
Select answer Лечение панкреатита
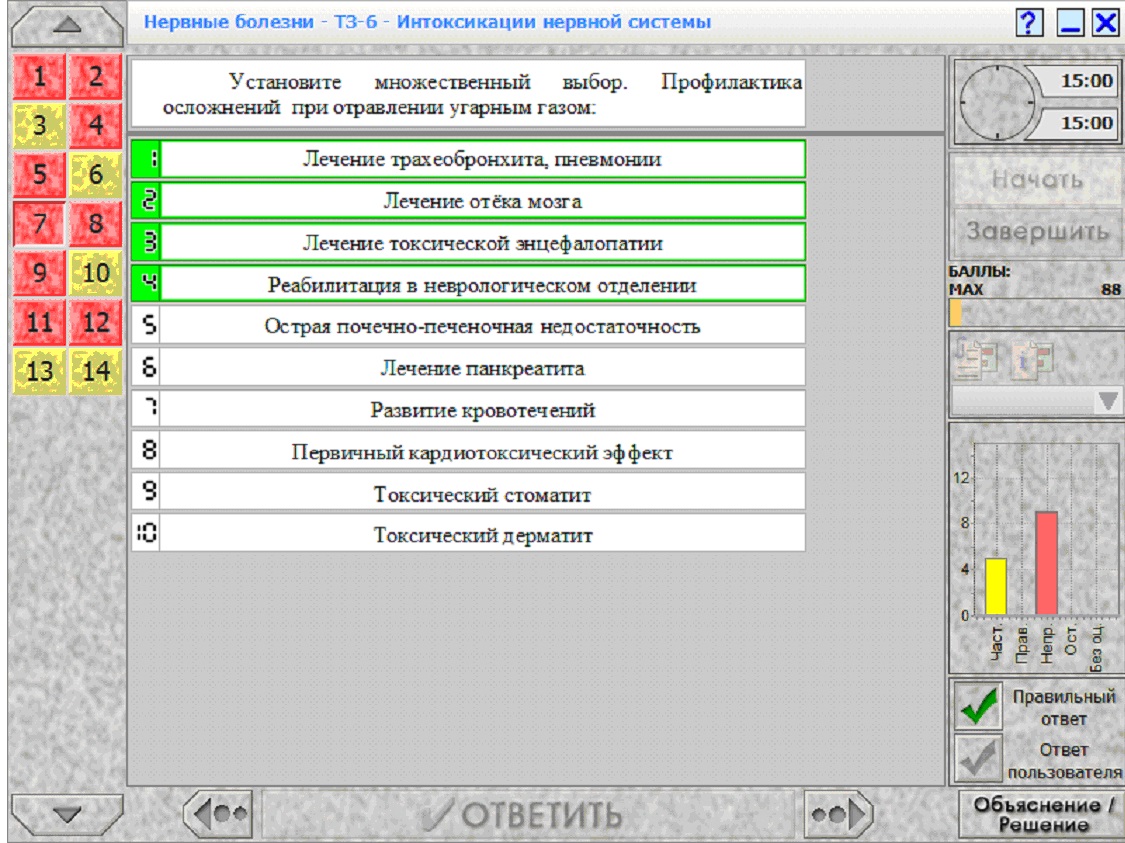(x=469, y=367)
